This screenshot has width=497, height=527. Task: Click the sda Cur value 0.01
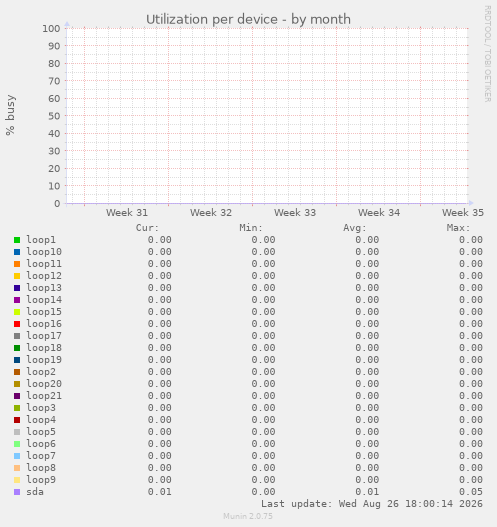(x=160, y=492)
